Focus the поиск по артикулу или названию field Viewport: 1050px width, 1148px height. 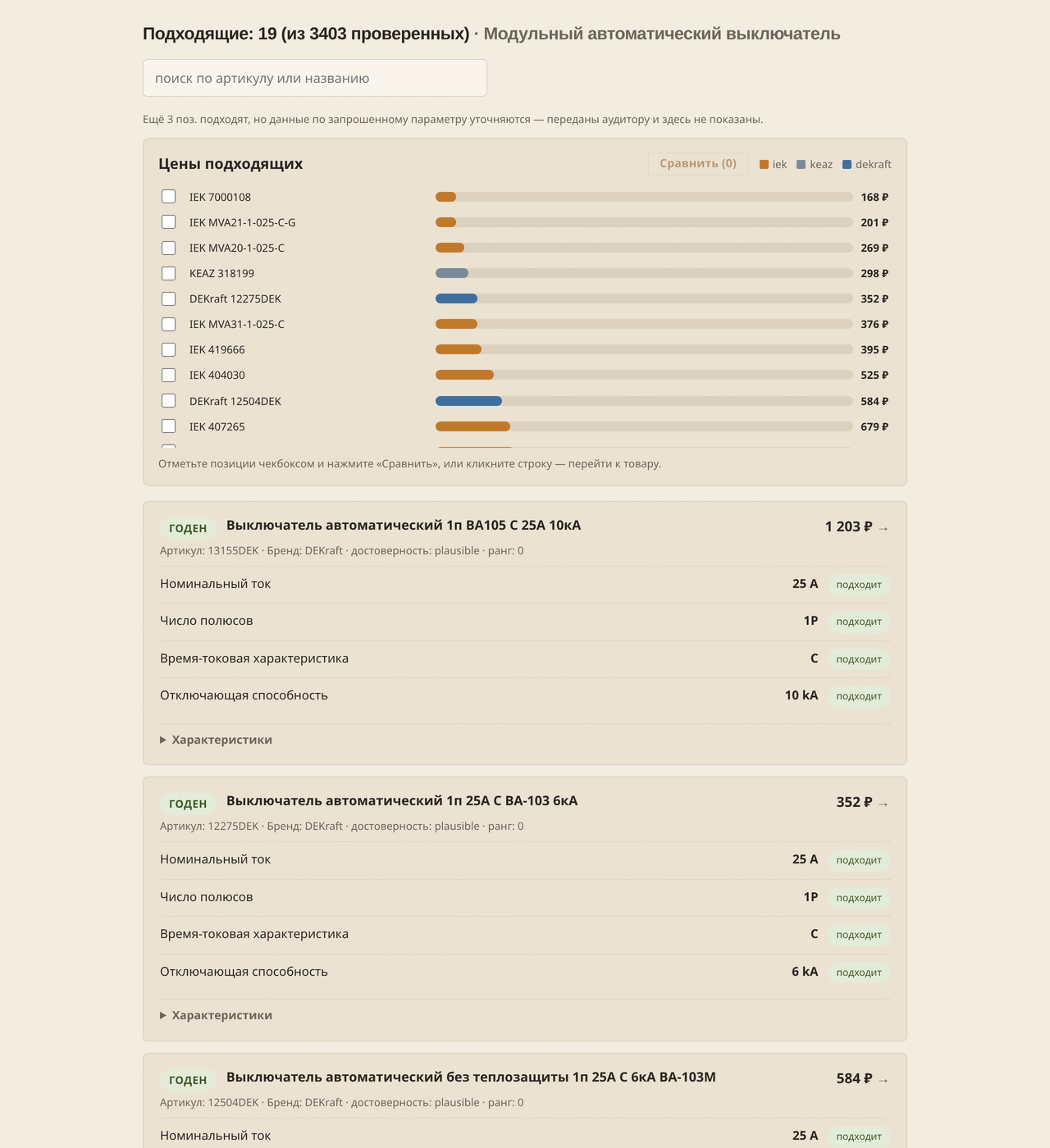click(x=315, y=78)
